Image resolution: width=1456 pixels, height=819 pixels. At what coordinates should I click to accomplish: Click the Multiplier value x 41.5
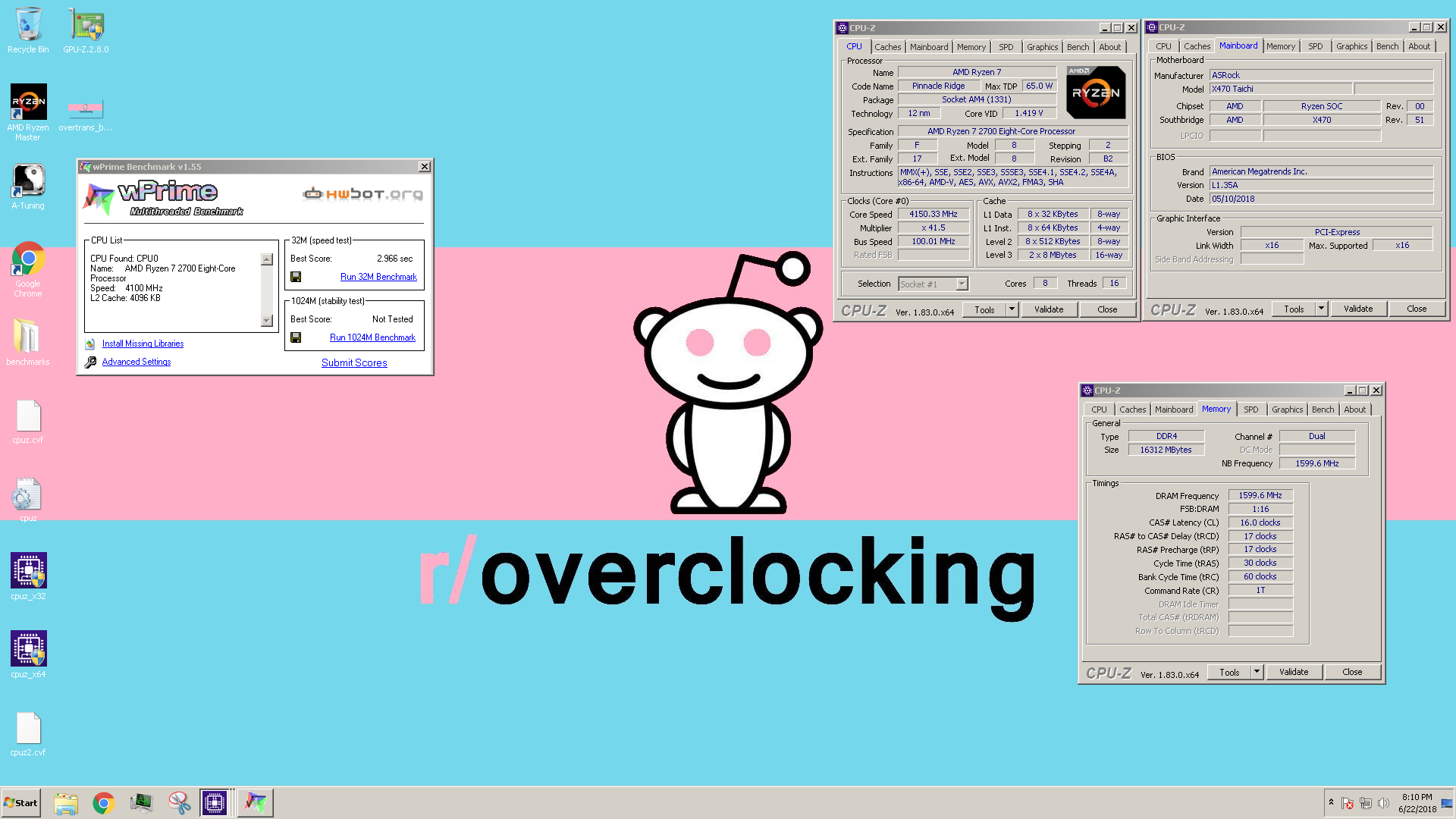coord(934,228)
